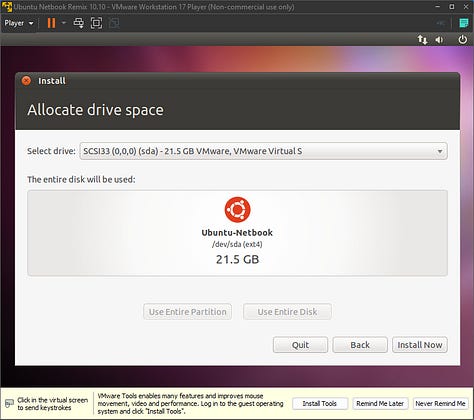Click Remind Me Later

click(380, 404)
